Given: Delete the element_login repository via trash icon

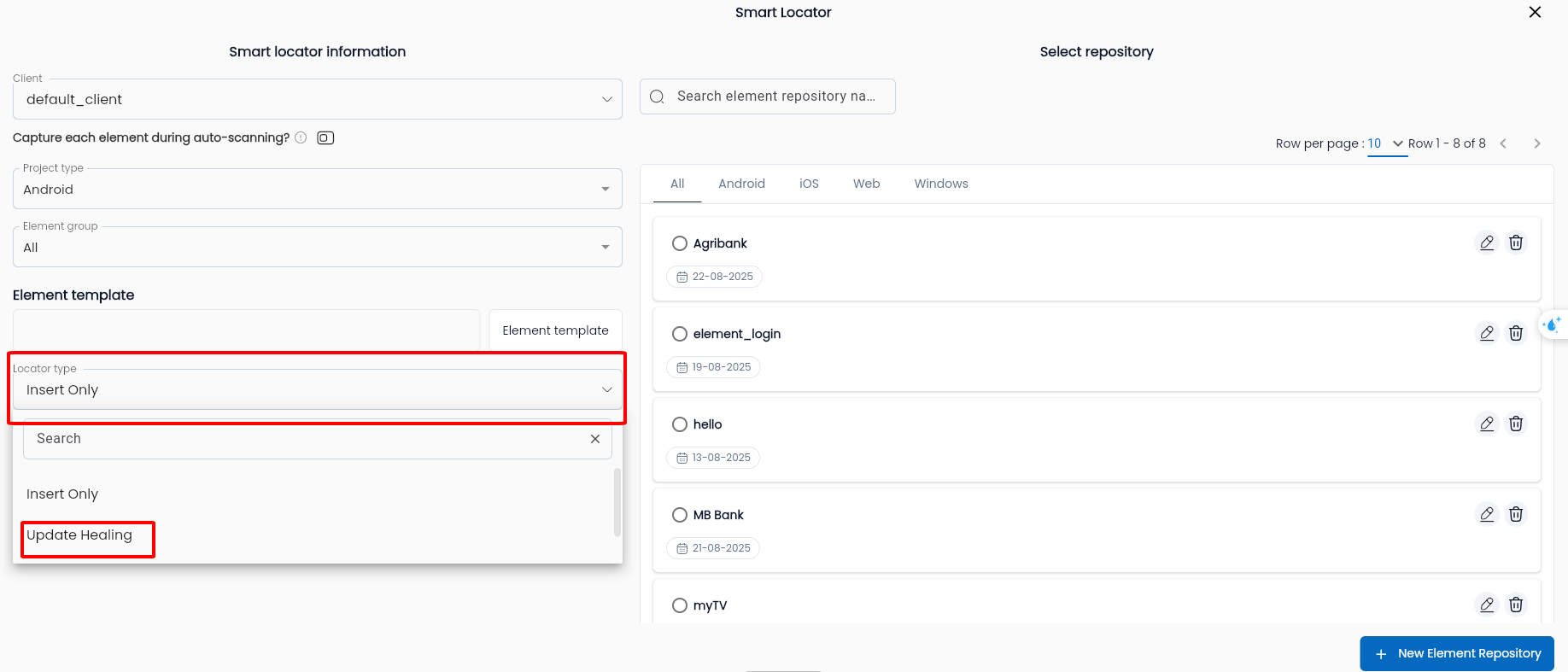Looking at the screenshot, I should click(1516, 334).
